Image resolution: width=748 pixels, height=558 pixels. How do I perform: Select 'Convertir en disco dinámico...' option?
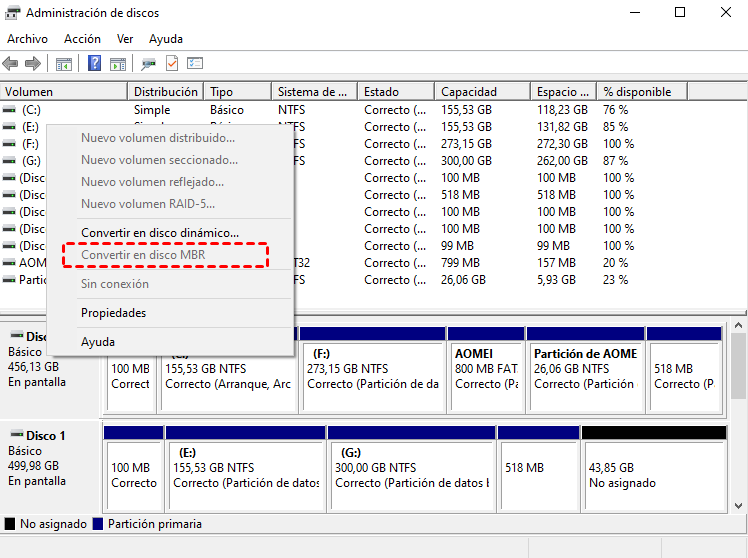coord(160,232)
